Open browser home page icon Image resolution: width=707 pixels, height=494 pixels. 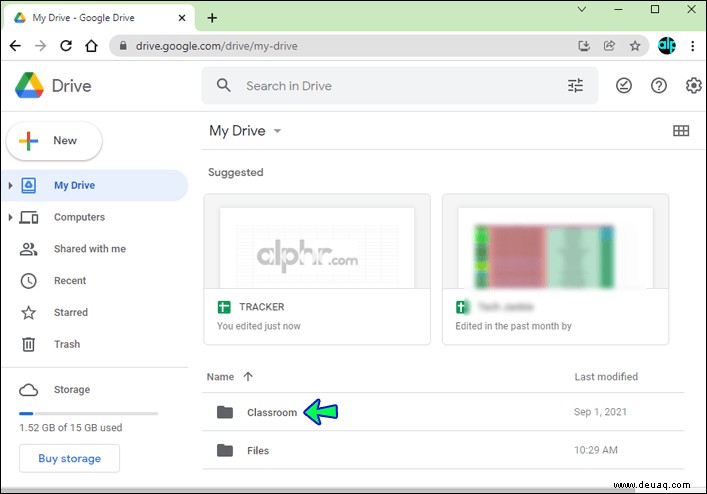[92, 46]
